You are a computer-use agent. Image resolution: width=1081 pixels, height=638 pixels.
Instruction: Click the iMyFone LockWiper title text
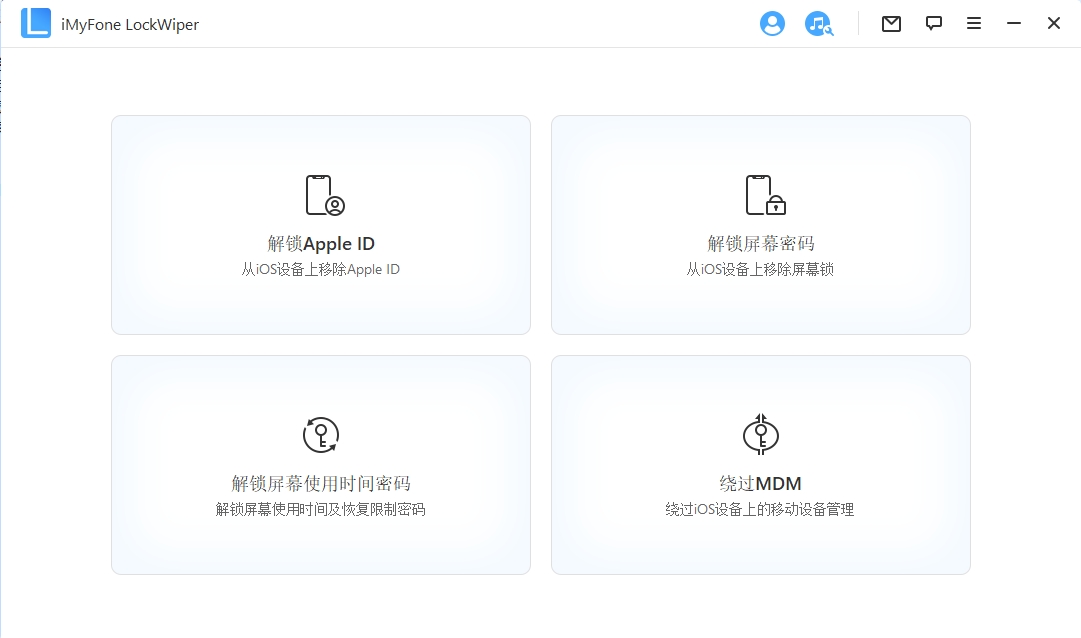[x=130, y=25]
